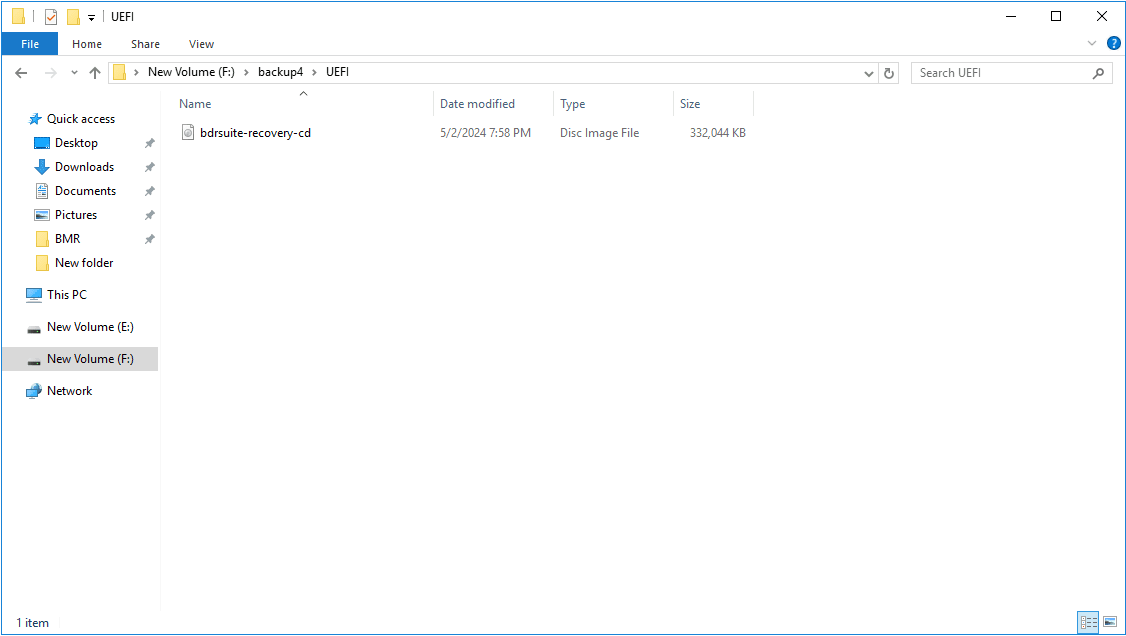
Task: Click the Properties quick access toolbar icon
Action: point(50,17)
